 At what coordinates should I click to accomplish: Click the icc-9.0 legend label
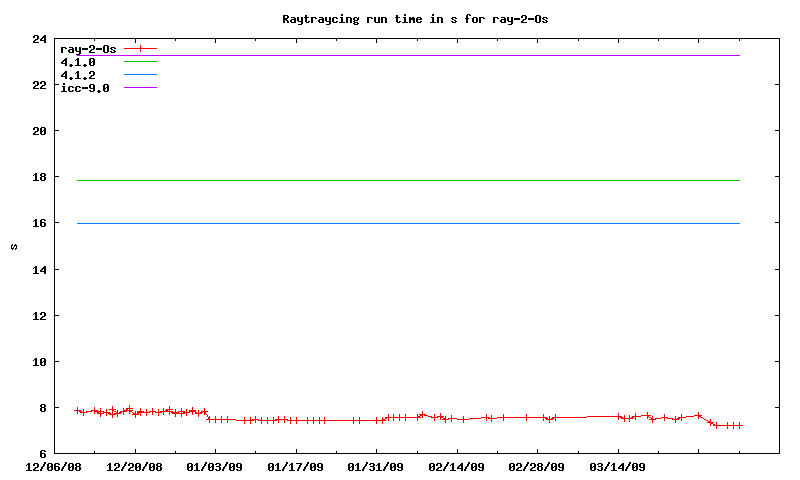pyautogui.click(x=85, y=88)
